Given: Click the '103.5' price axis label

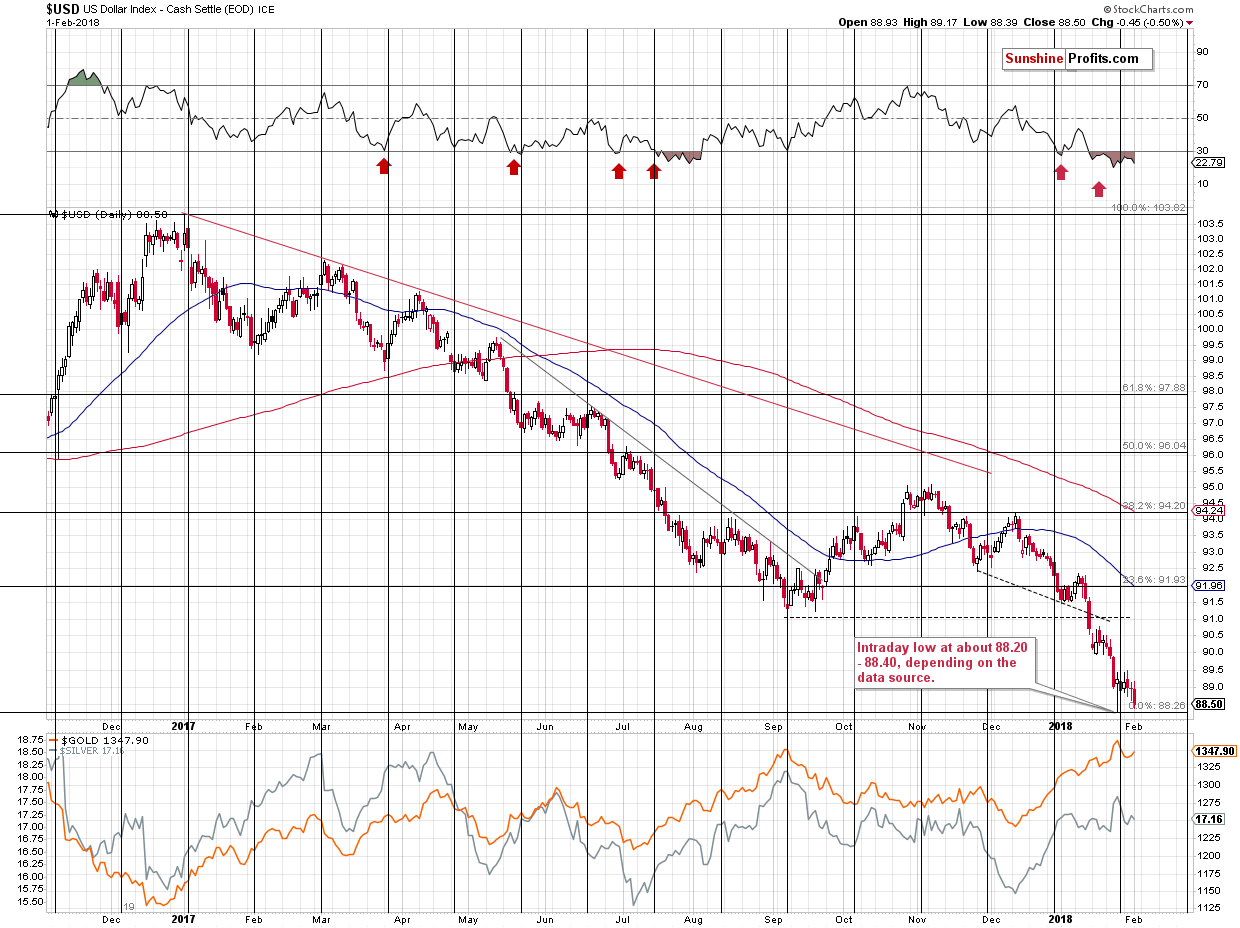Looking at the screenshot, I should [1208, 224].
